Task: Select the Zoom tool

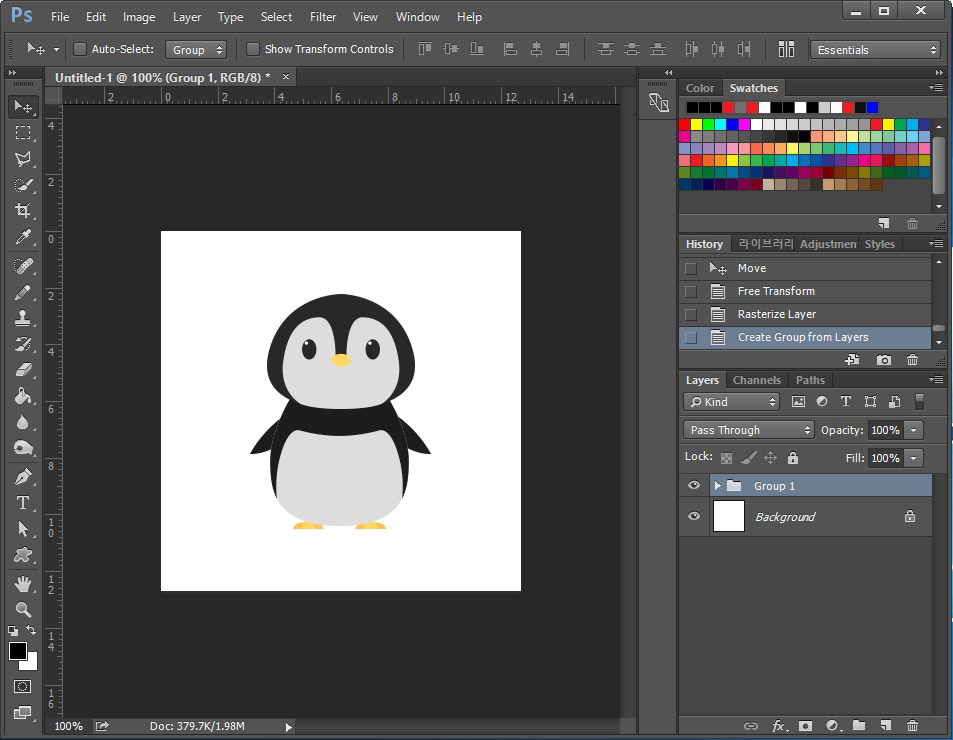Action: click(23, 609)
